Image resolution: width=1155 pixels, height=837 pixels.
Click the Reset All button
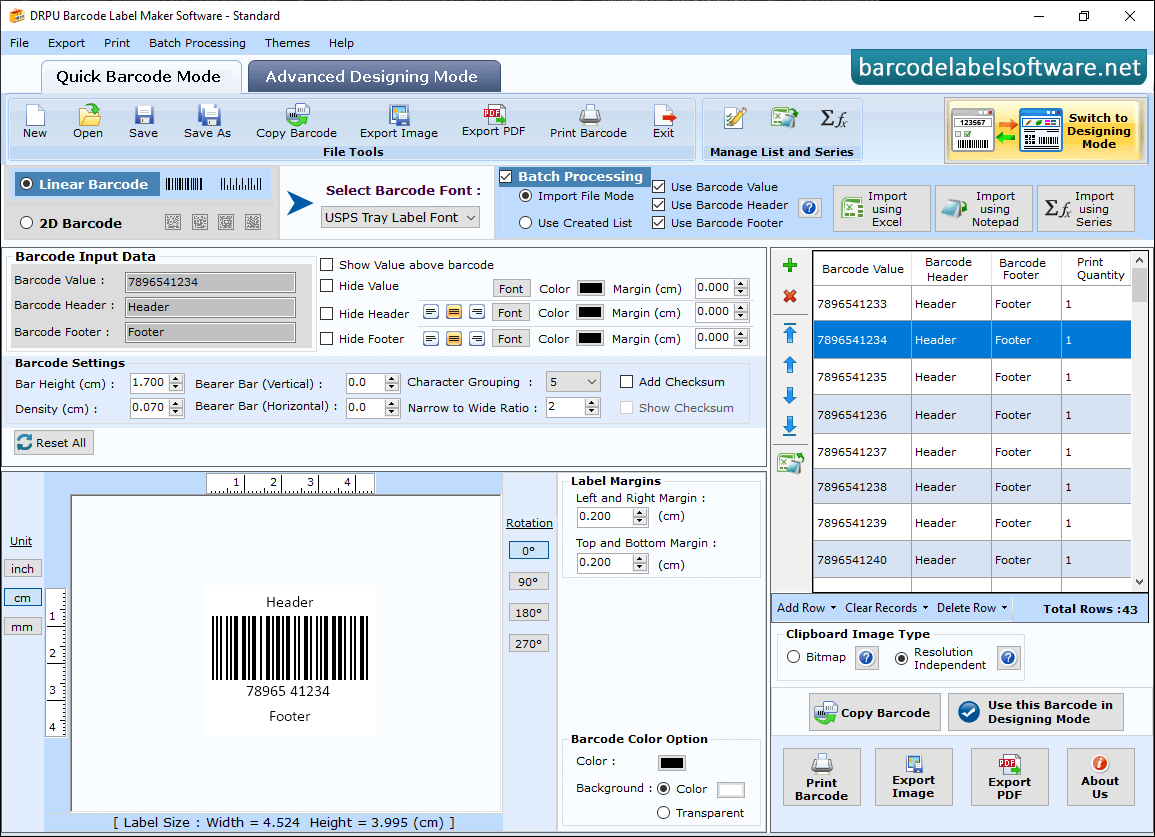[x=54, y=443]
